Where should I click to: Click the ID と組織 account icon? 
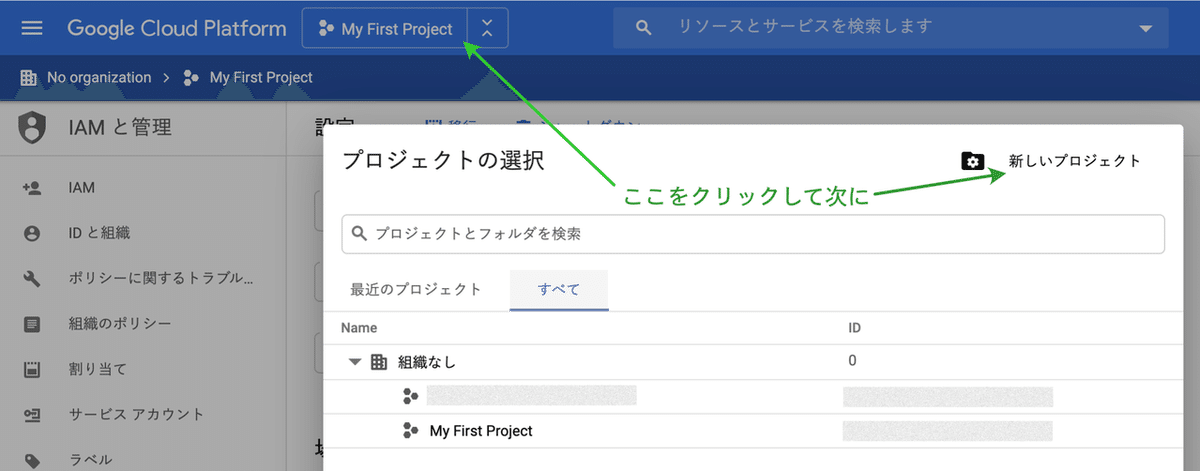[x=32, y=233]
